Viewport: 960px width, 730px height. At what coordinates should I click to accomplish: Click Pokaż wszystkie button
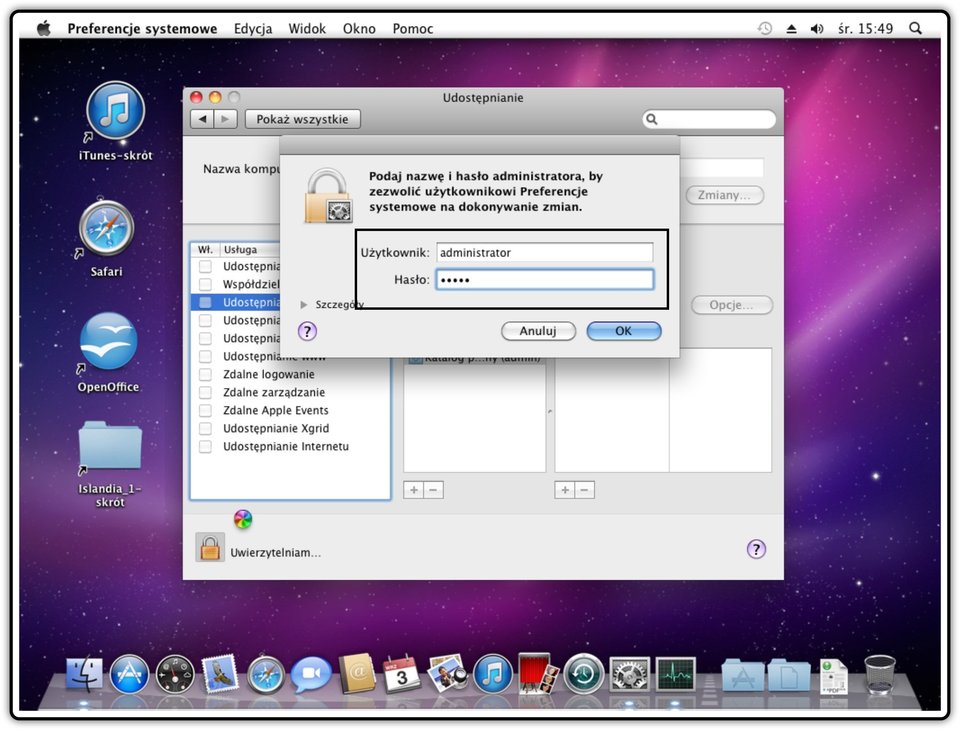click(302, 119)
